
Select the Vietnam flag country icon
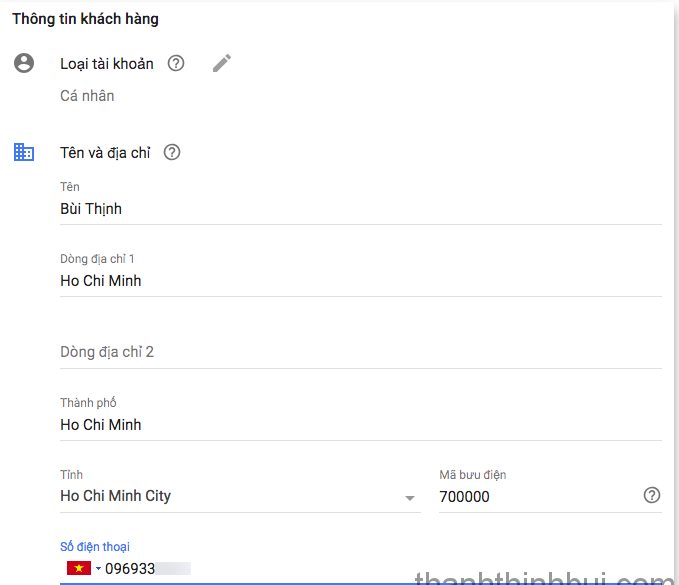(x=79, y=568)
